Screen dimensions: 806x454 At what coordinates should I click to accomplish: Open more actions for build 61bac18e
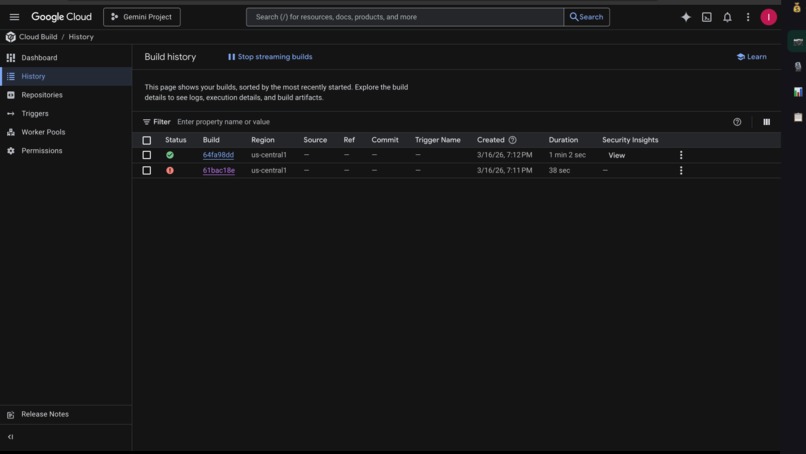pos(681,170)
